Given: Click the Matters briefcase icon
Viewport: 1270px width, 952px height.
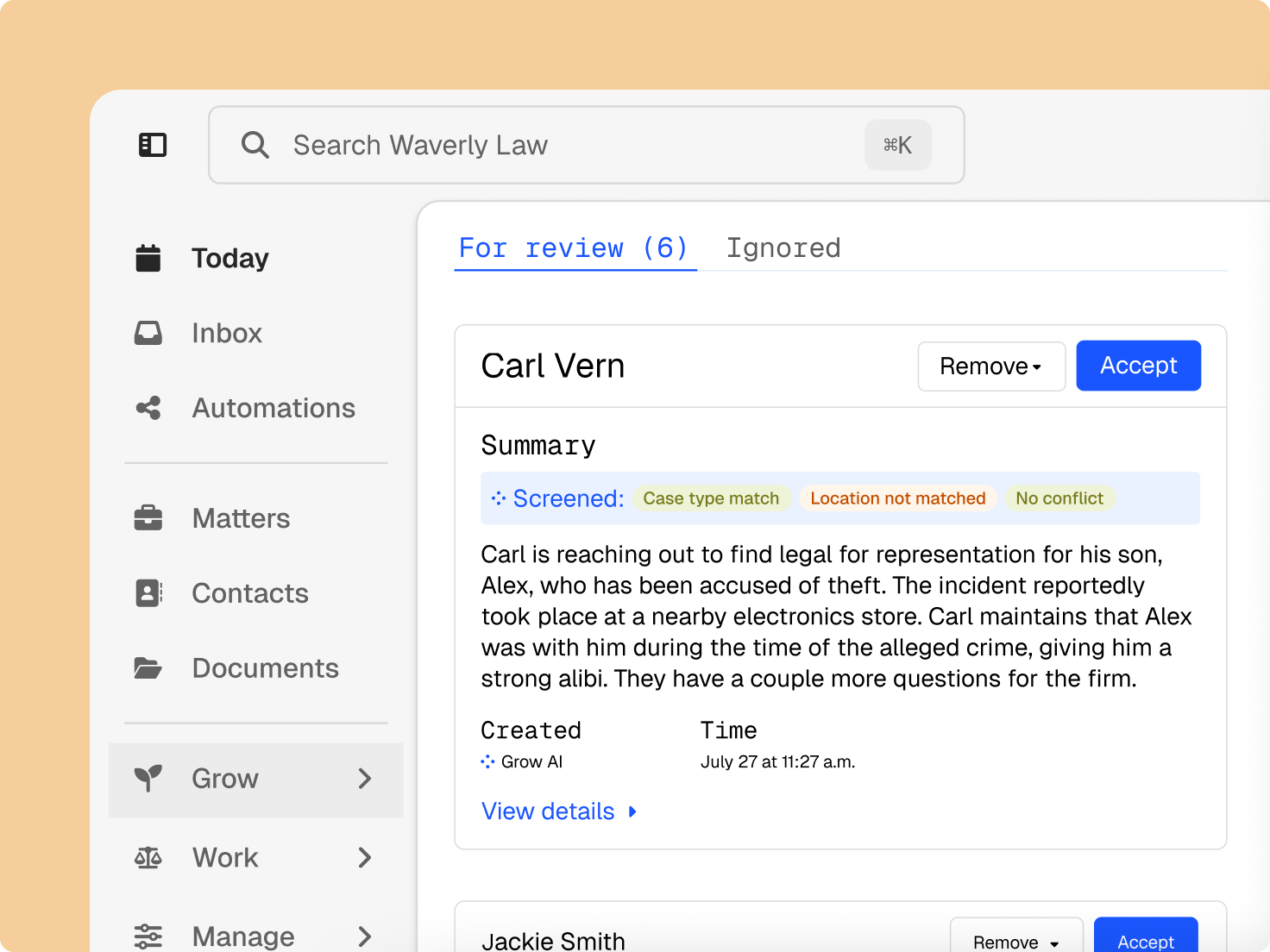Looking at the screenshot, I should [148, 517].
